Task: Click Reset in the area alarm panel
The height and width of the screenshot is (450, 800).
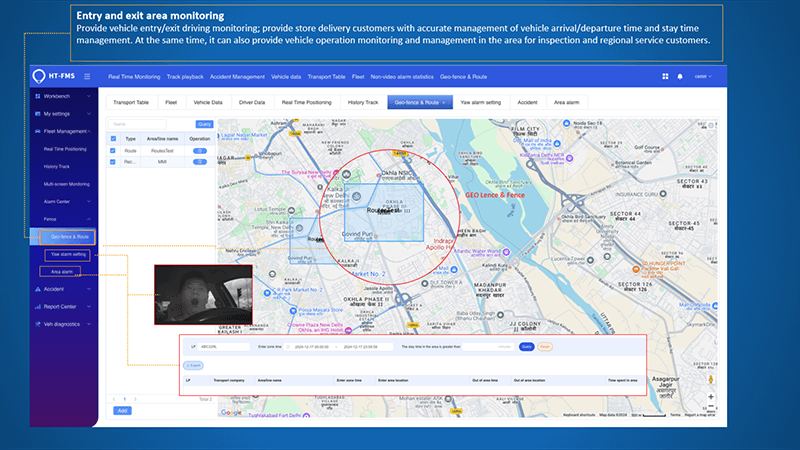Action: (545, 347)
